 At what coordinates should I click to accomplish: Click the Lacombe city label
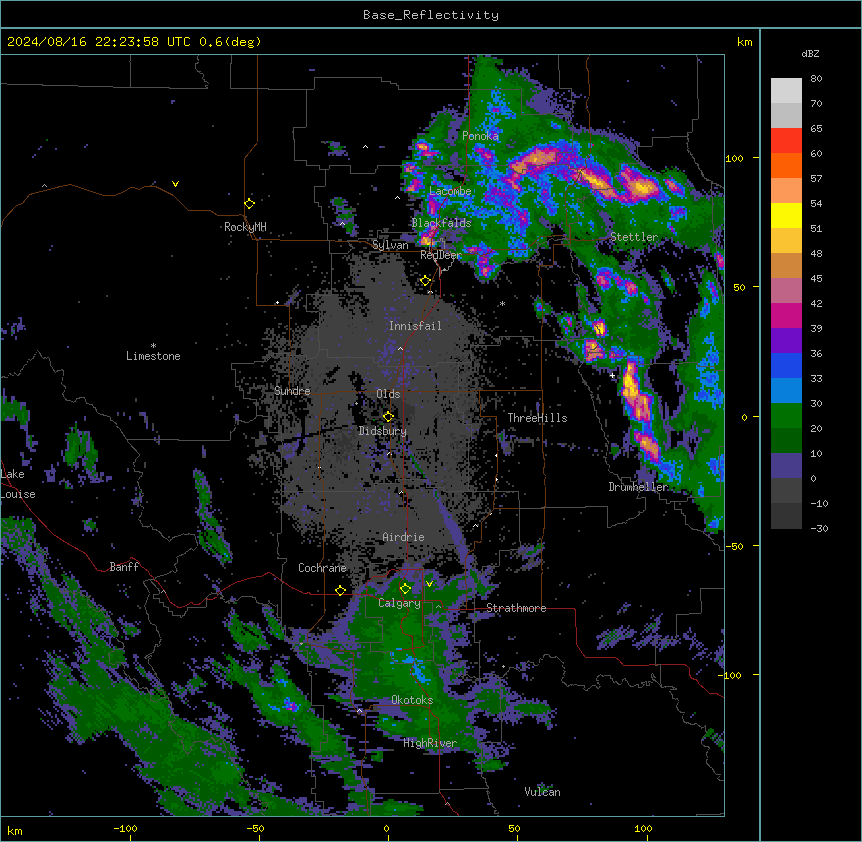pos(450,191)
